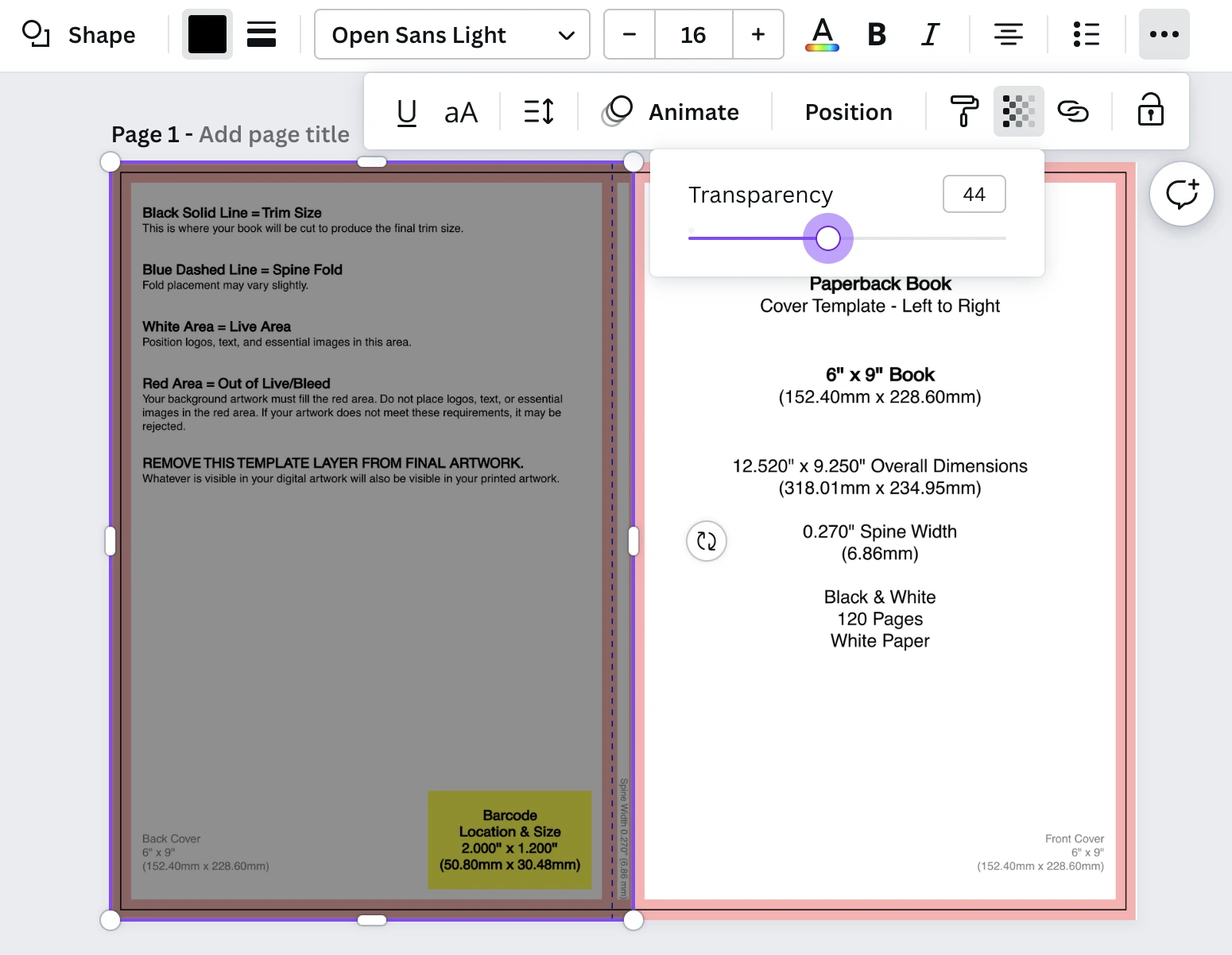Open the Open Sans Light font dropdown

tap(451, 34)
